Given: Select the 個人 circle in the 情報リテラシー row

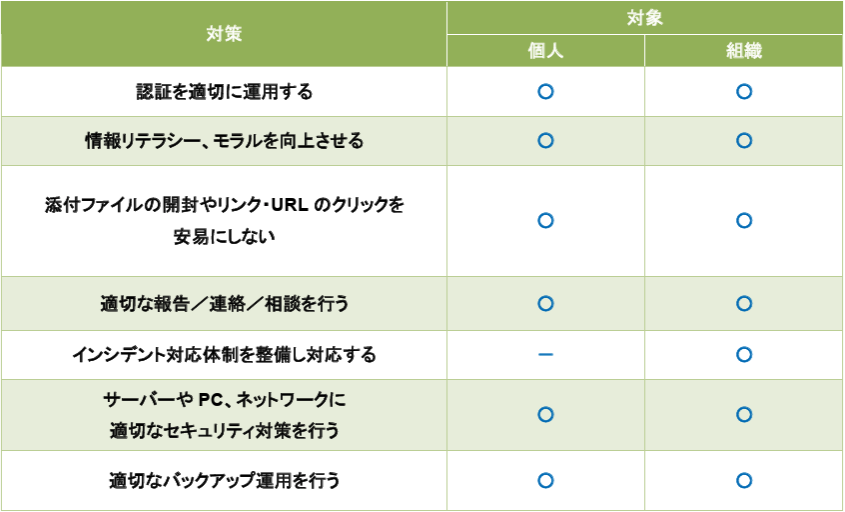Looking at the screenshot, I should [x=545, y=141].
